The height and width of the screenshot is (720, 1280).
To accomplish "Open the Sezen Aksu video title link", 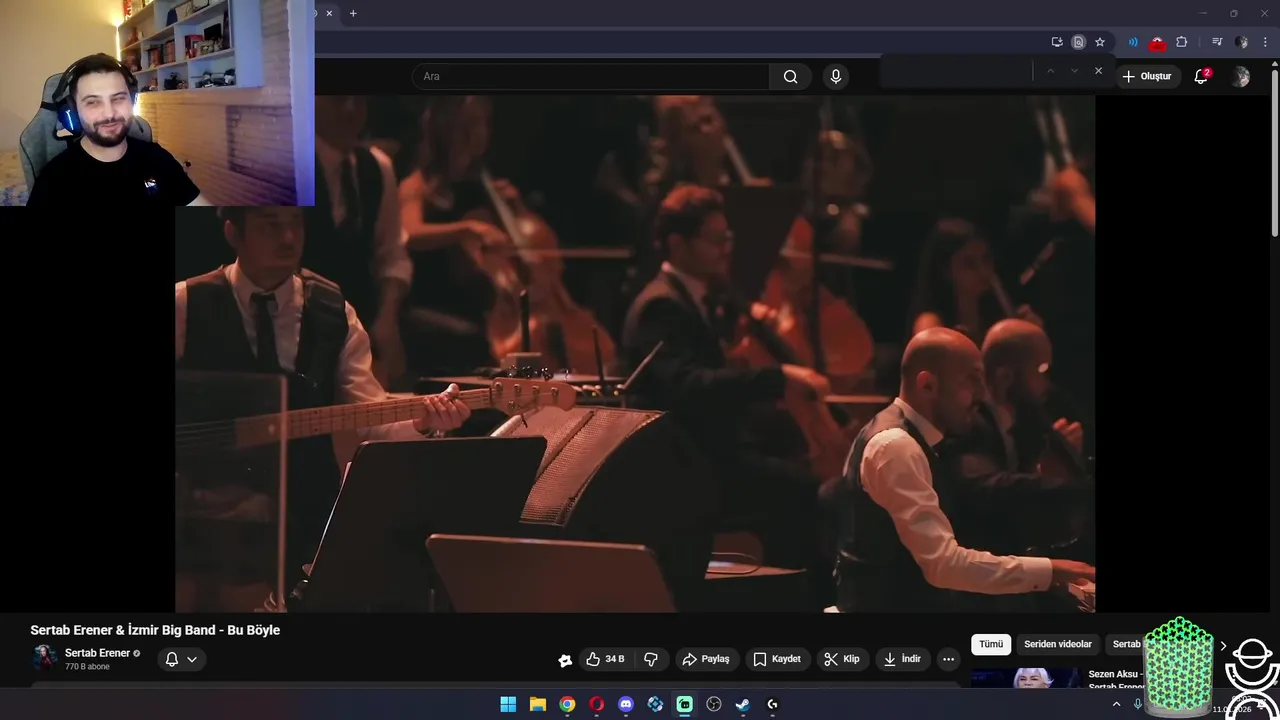I will 1116,680.
